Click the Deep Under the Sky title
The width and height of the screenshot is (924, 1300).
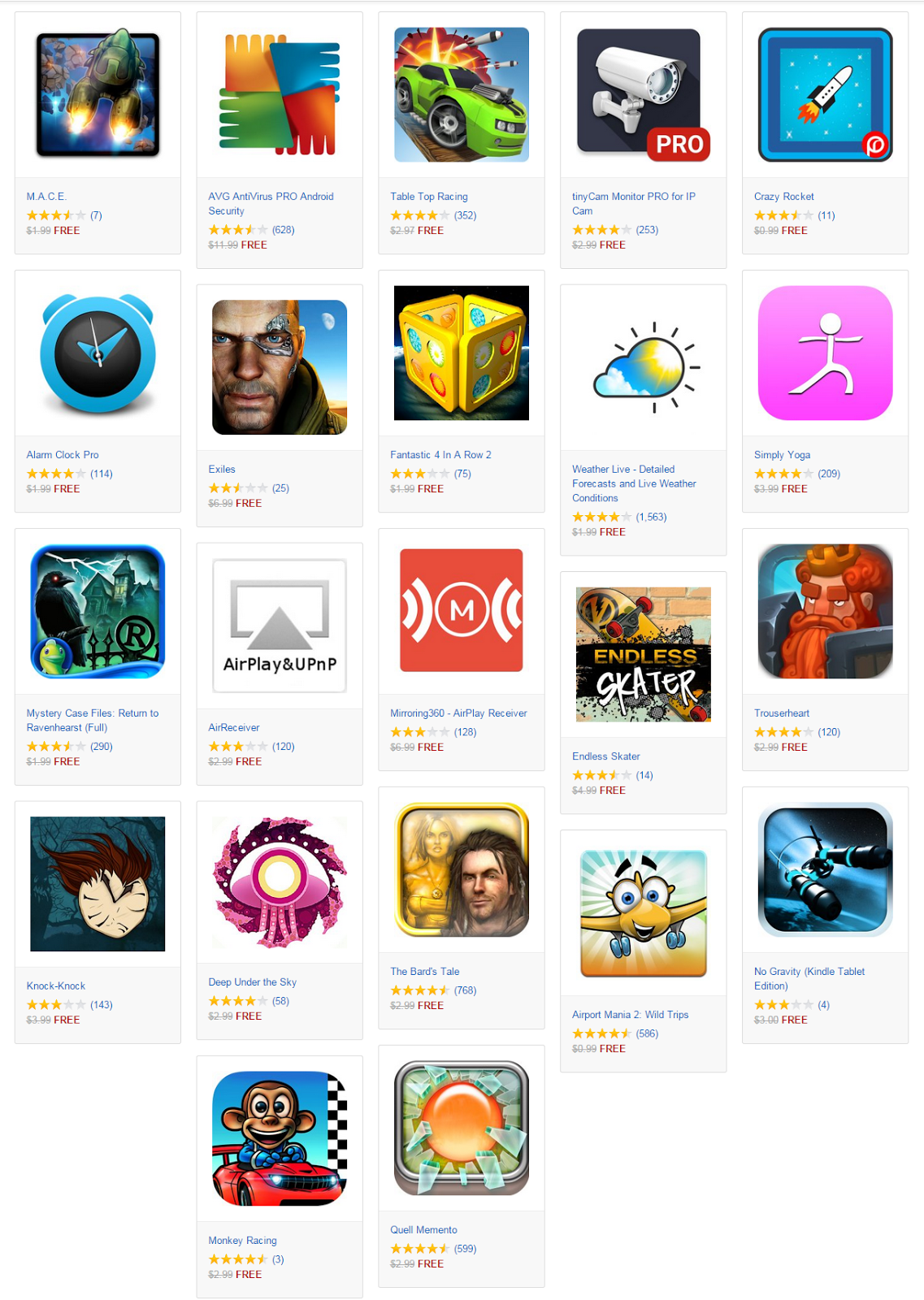point(253,982)
